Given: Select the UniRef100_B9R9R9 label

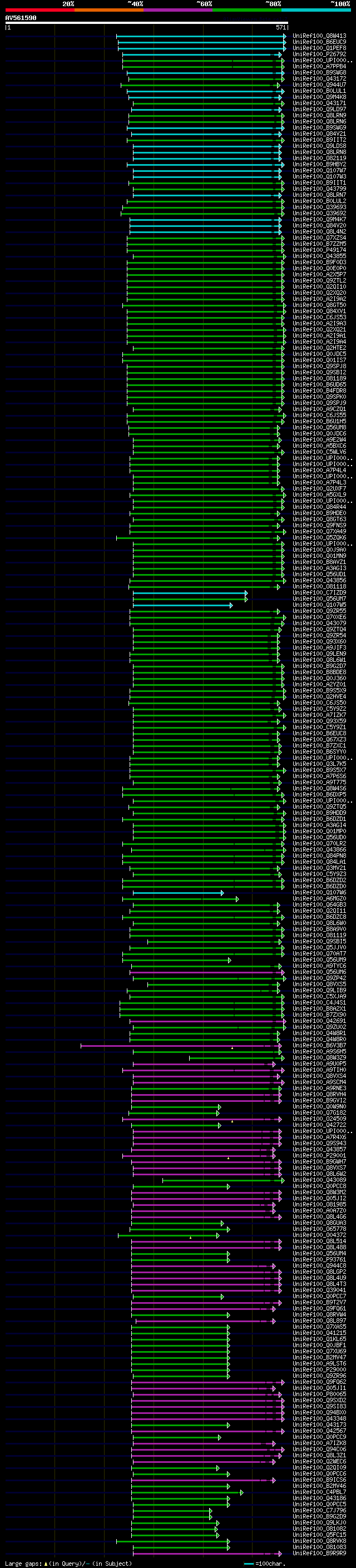Looking at the screenshot, I should [x=319, y=1554].
